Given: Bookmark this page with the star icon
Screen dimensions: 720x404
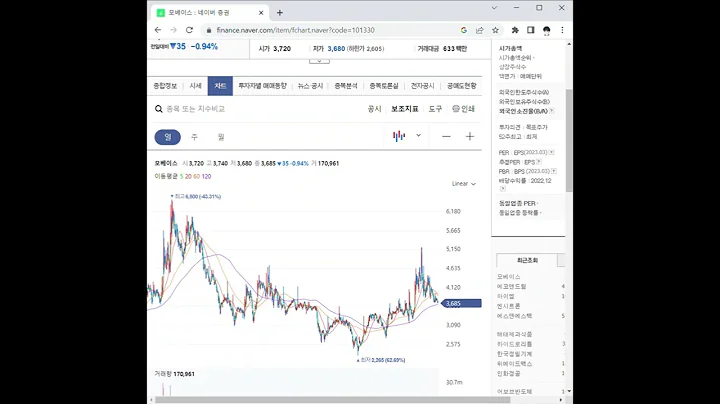Looking at the screenshot, I should (x=495, y=30).
